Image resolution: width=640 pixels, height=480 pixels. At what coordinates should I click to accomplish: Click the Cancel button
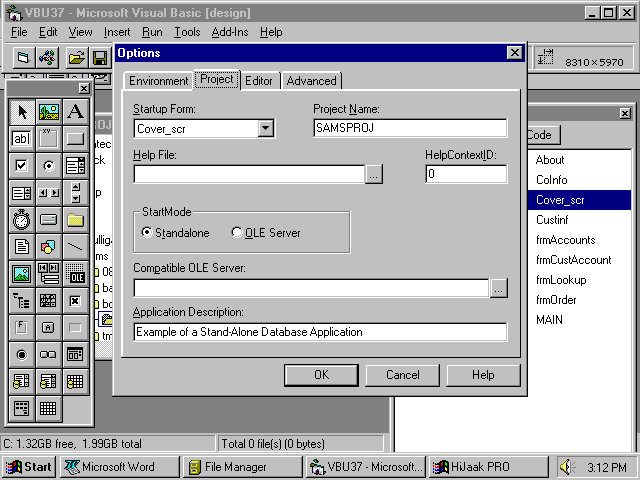(x=403, y=375)
